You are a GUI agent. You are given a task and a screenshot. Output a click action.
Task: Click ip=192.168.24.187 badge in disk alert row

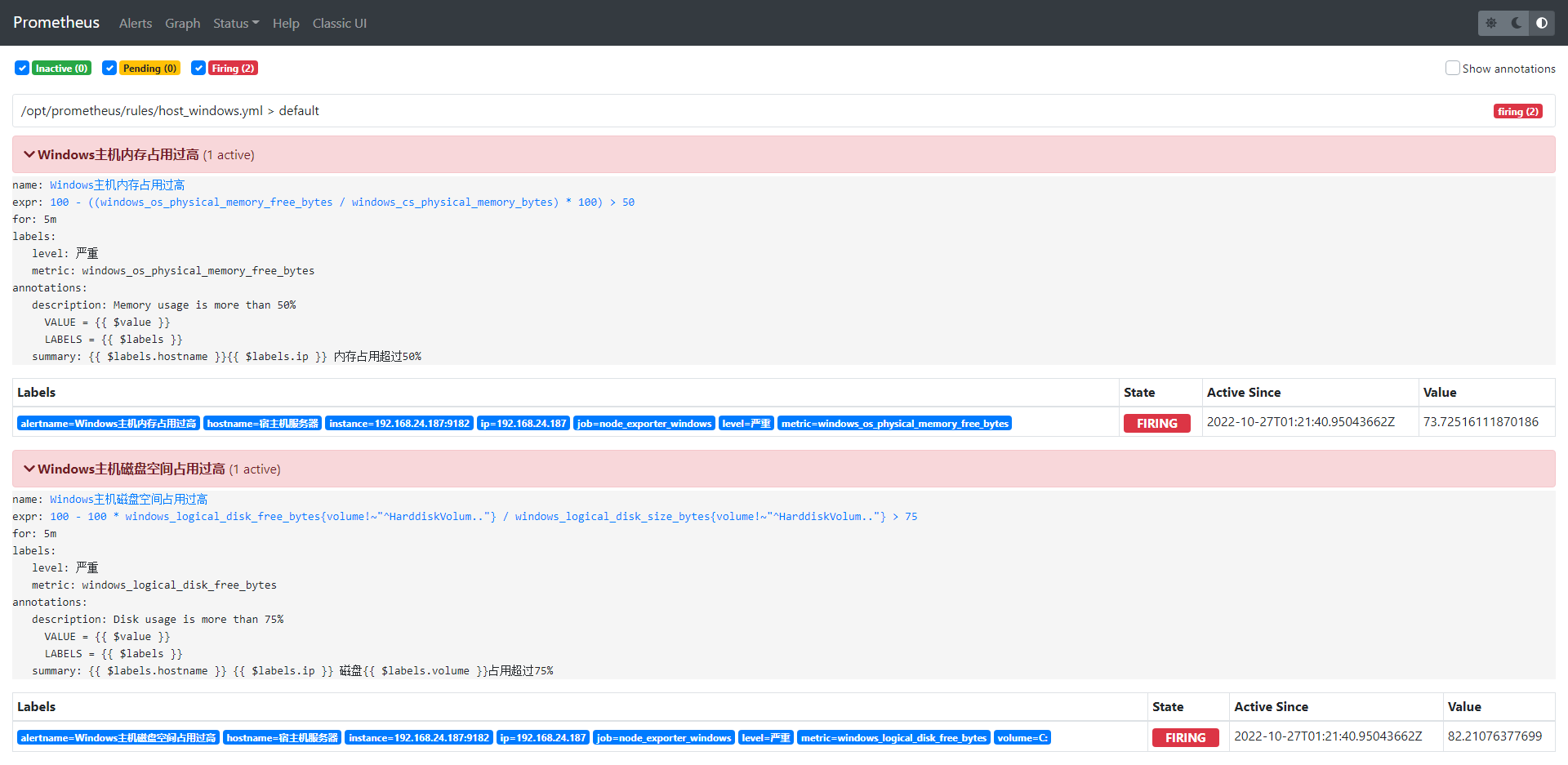(x=543, y=737)
